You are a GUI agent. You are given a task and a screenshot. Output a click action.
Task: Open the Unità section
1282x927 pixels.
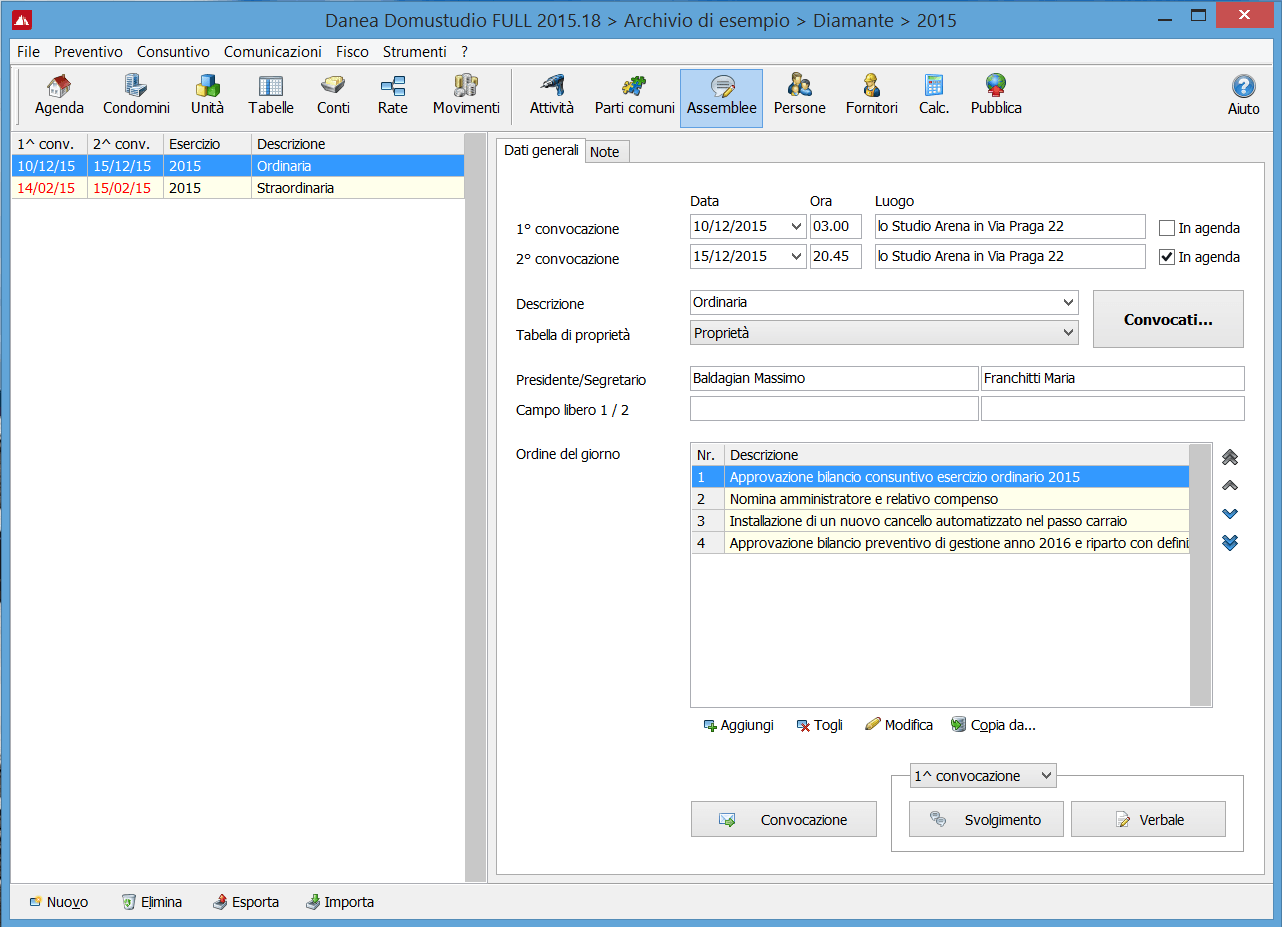pyautogui.click(x=207, y=97)
